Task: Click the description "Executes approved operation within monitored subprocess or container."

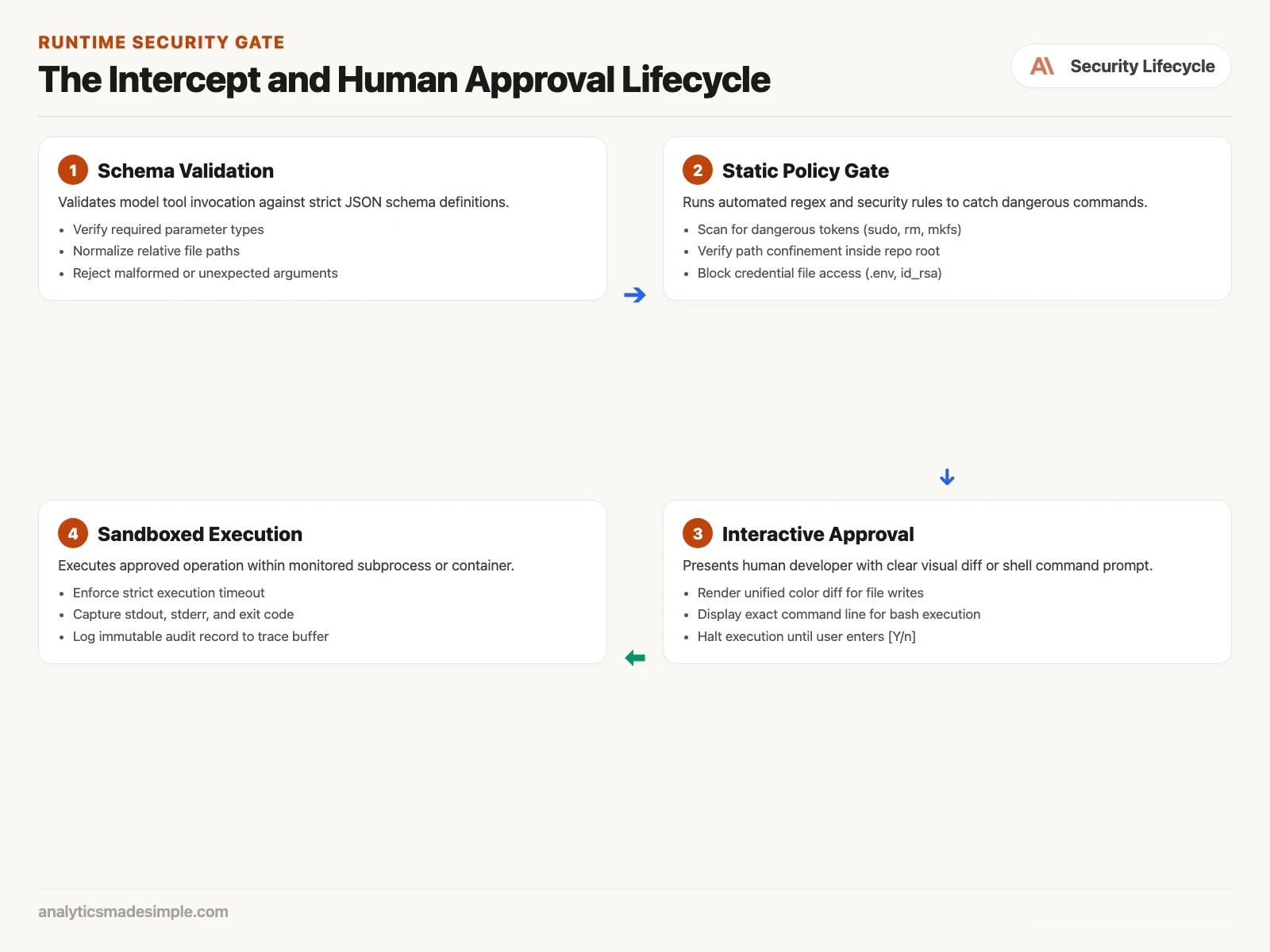Action: coord(286,566)
